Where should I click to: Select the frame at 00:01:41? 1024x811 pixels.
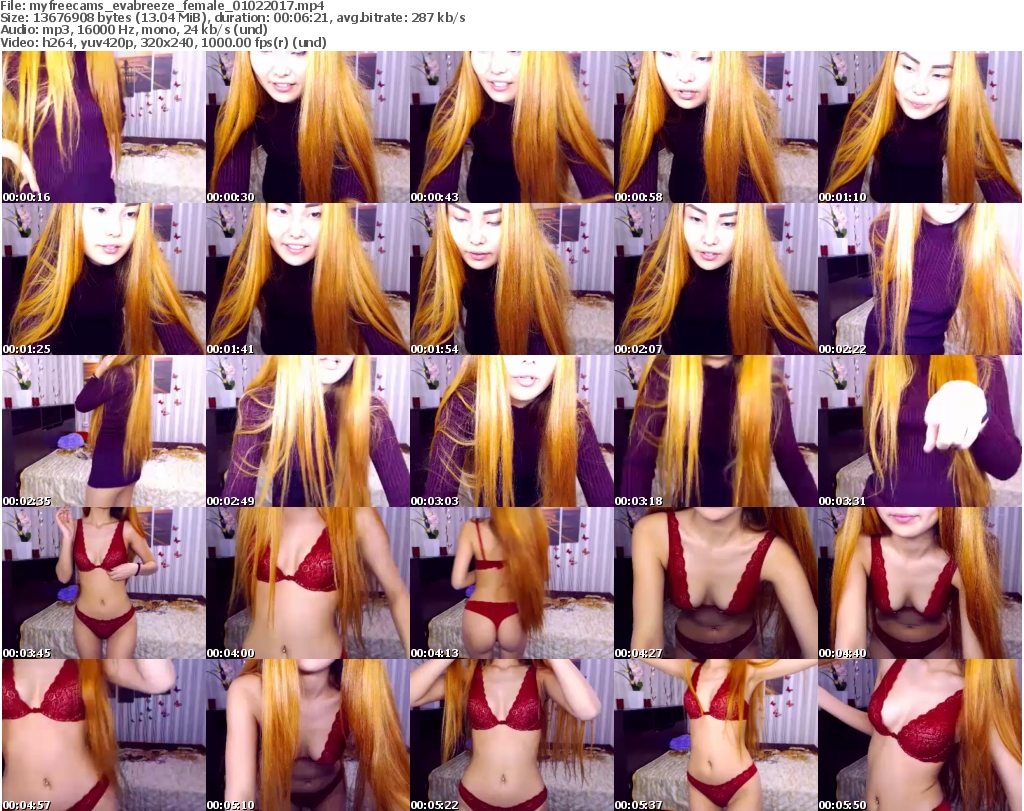point(308,279)
